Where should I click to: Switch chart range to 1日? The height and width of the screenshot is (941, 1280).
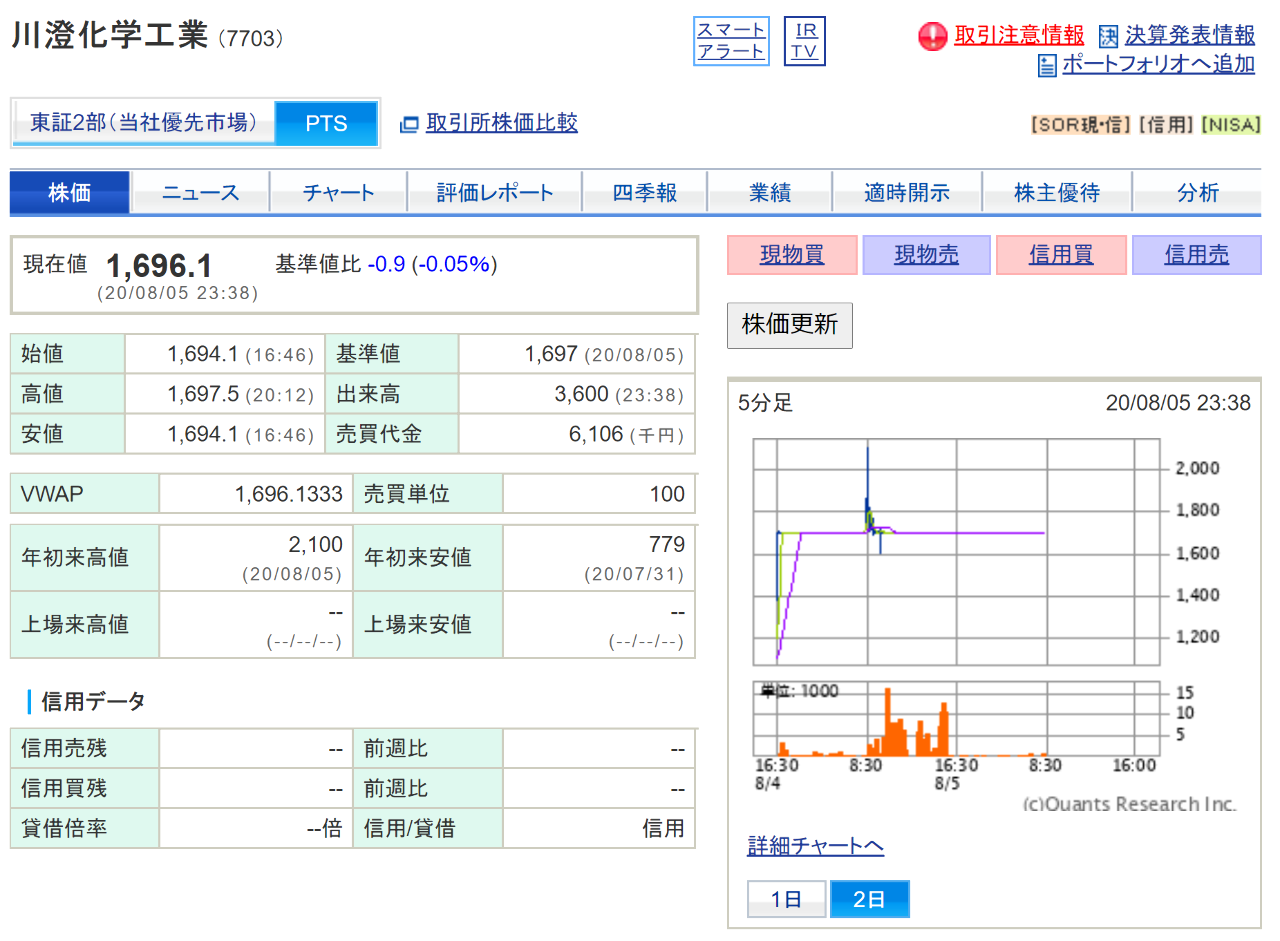point(786,899)
